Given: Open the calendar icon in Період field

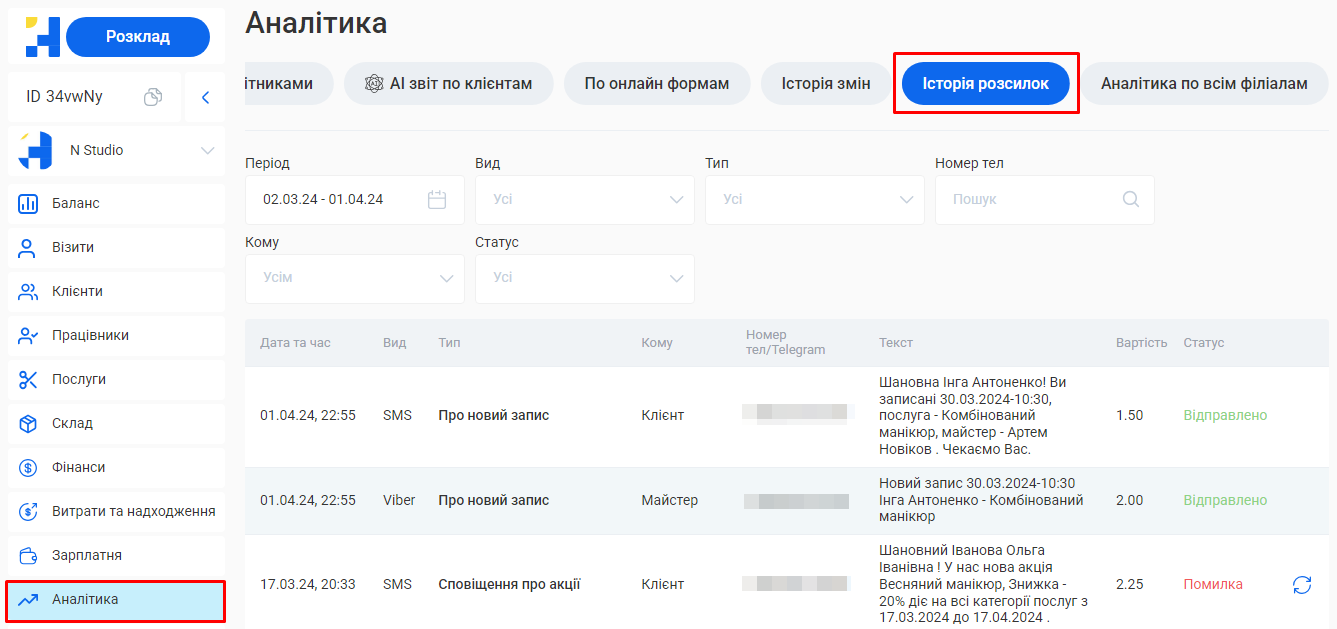Looking at the screenshot, I should 437,200.
